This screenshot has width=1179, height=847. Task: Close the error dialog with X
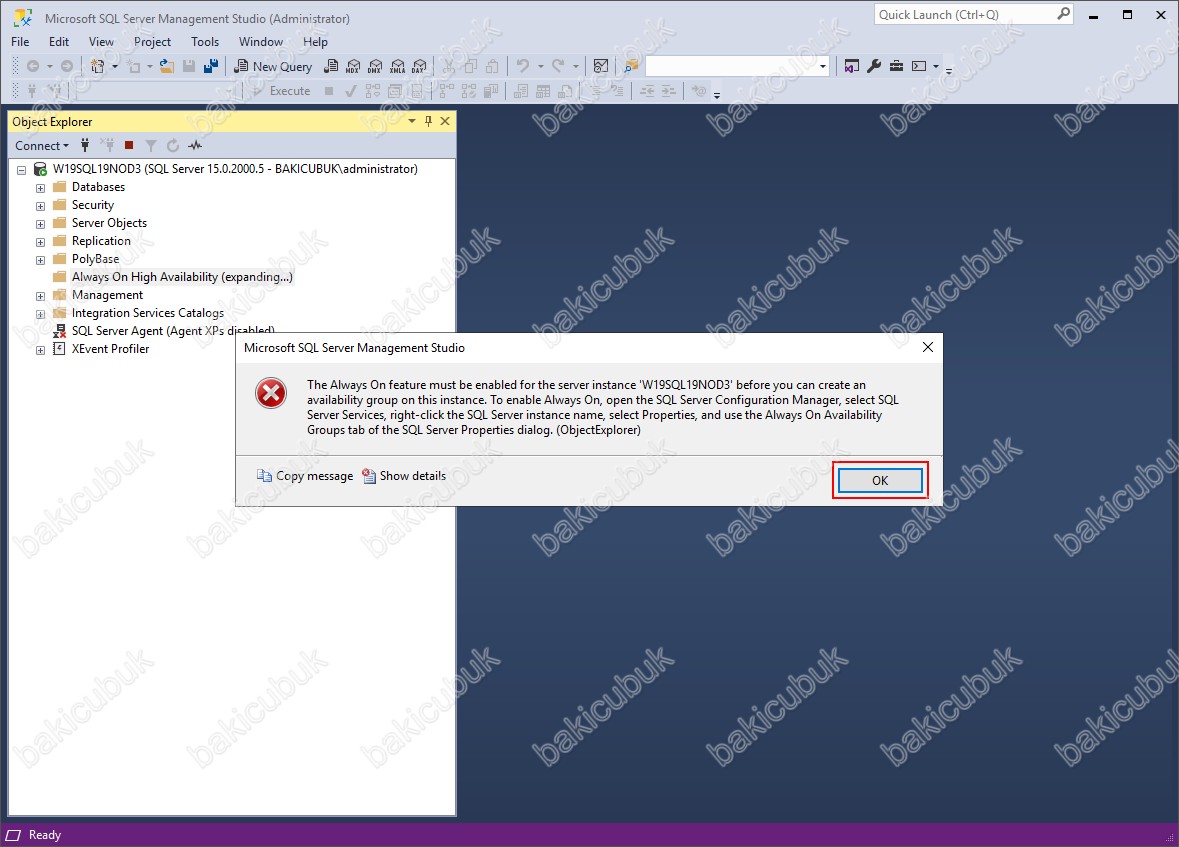(928, 347)
